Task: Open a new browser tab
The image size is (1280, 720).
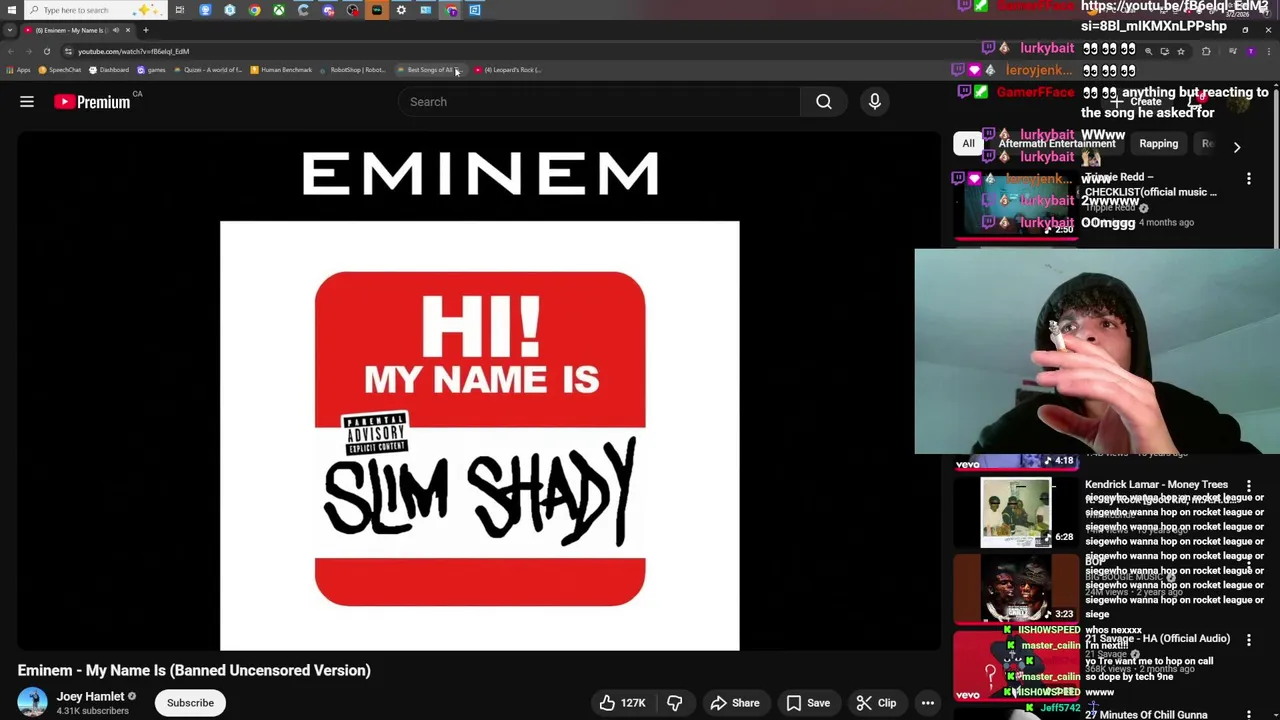Action: pyautogui.click(x=145, y=30)
